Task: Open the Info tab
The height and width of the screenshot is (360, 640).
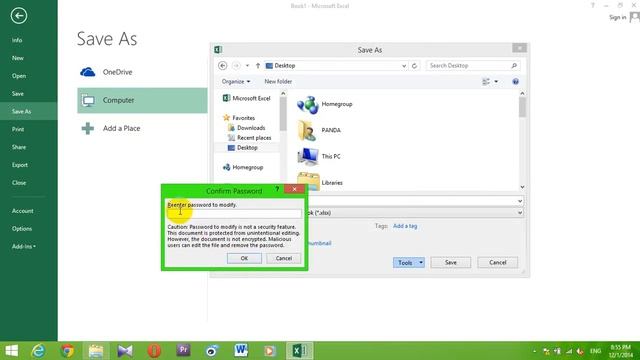Action: (x=17, y=40)
